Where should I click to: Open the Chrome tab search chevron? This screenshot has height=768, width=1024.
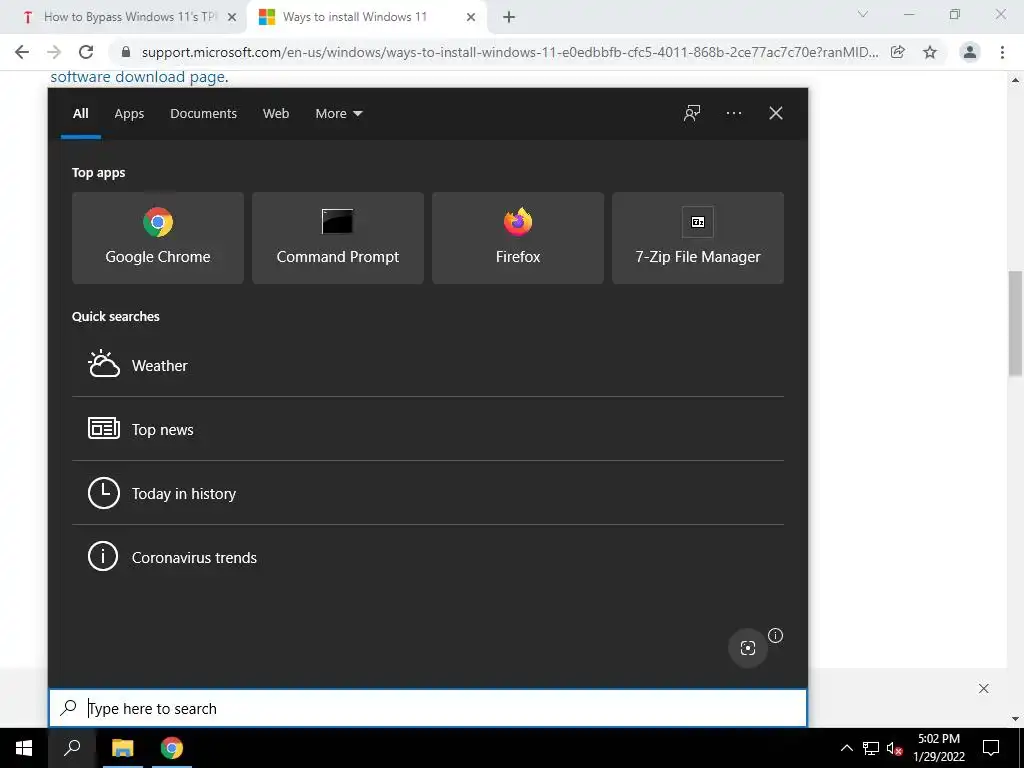[x=863, y=14]
